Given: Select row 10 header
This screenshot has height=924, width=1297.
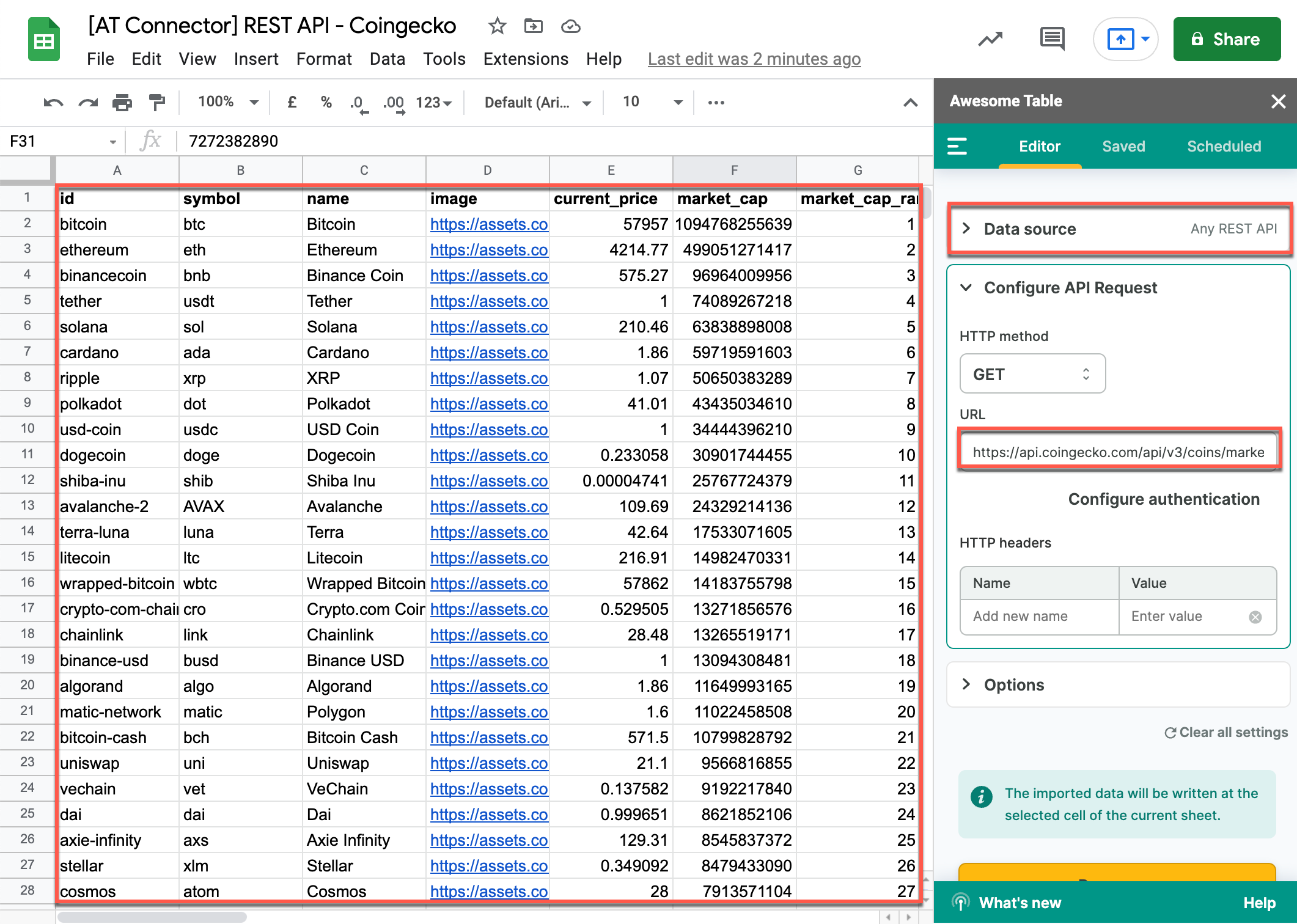Looking at the screenshot, I should pyautogui.click(x=28, y=429).
